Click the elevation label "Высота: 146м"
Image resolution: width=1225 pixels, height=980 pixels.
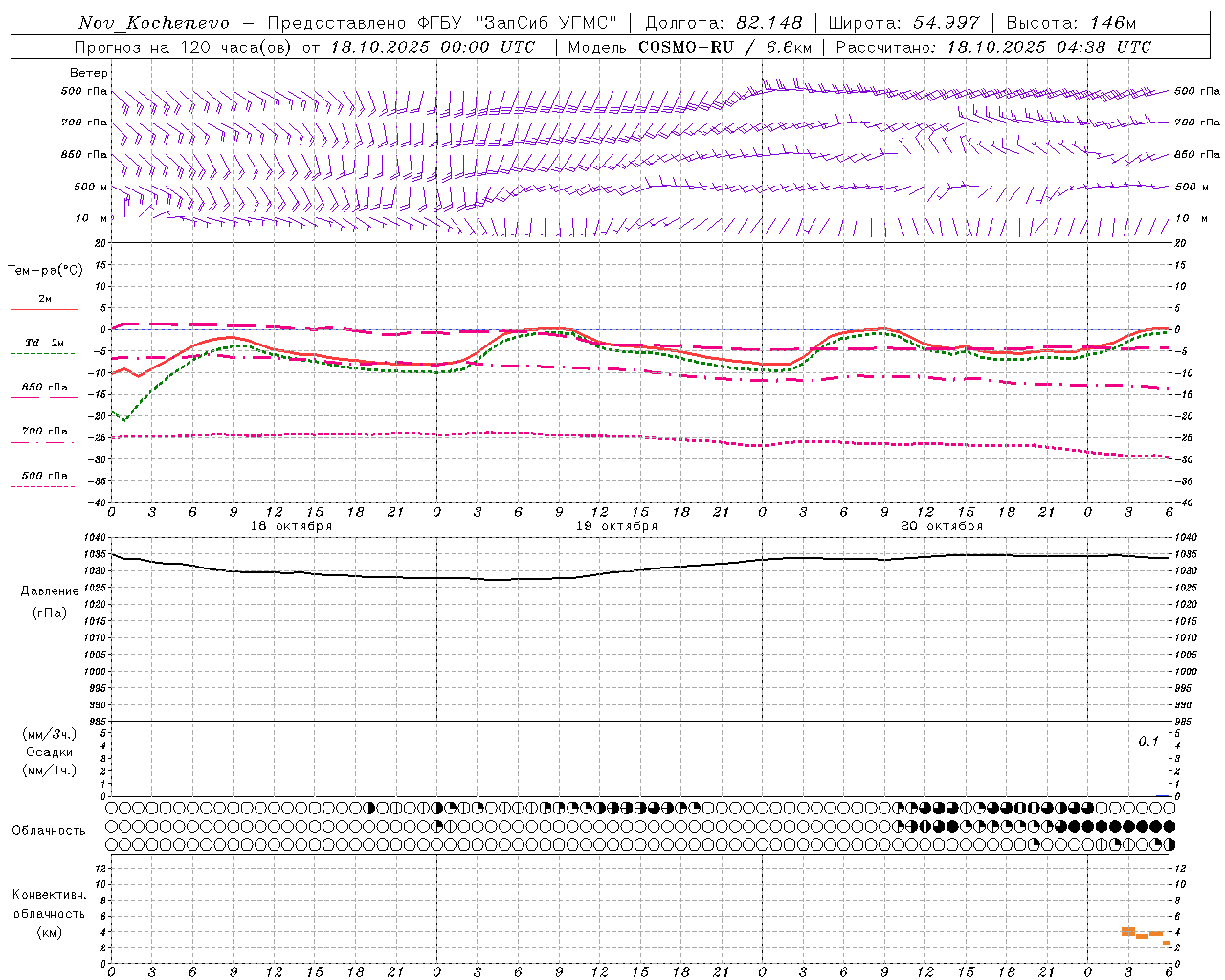click(1071, 23)
